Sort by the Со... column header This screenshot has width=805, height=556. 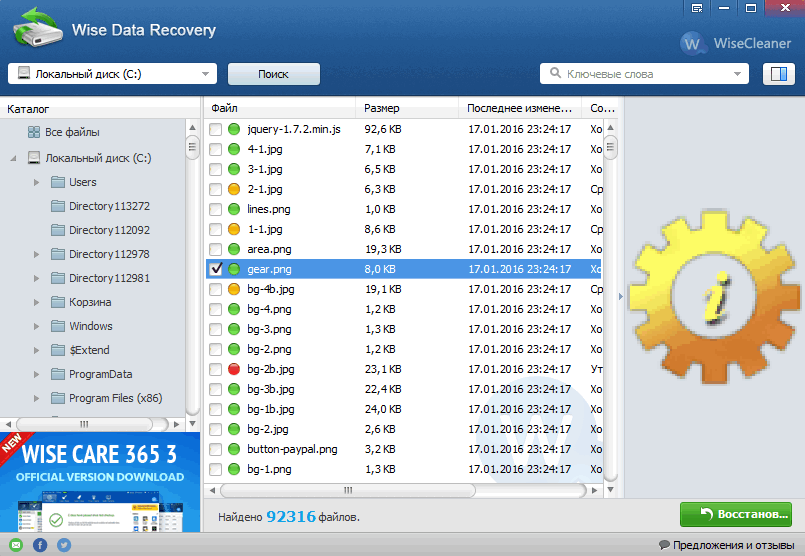click(602, 108)
